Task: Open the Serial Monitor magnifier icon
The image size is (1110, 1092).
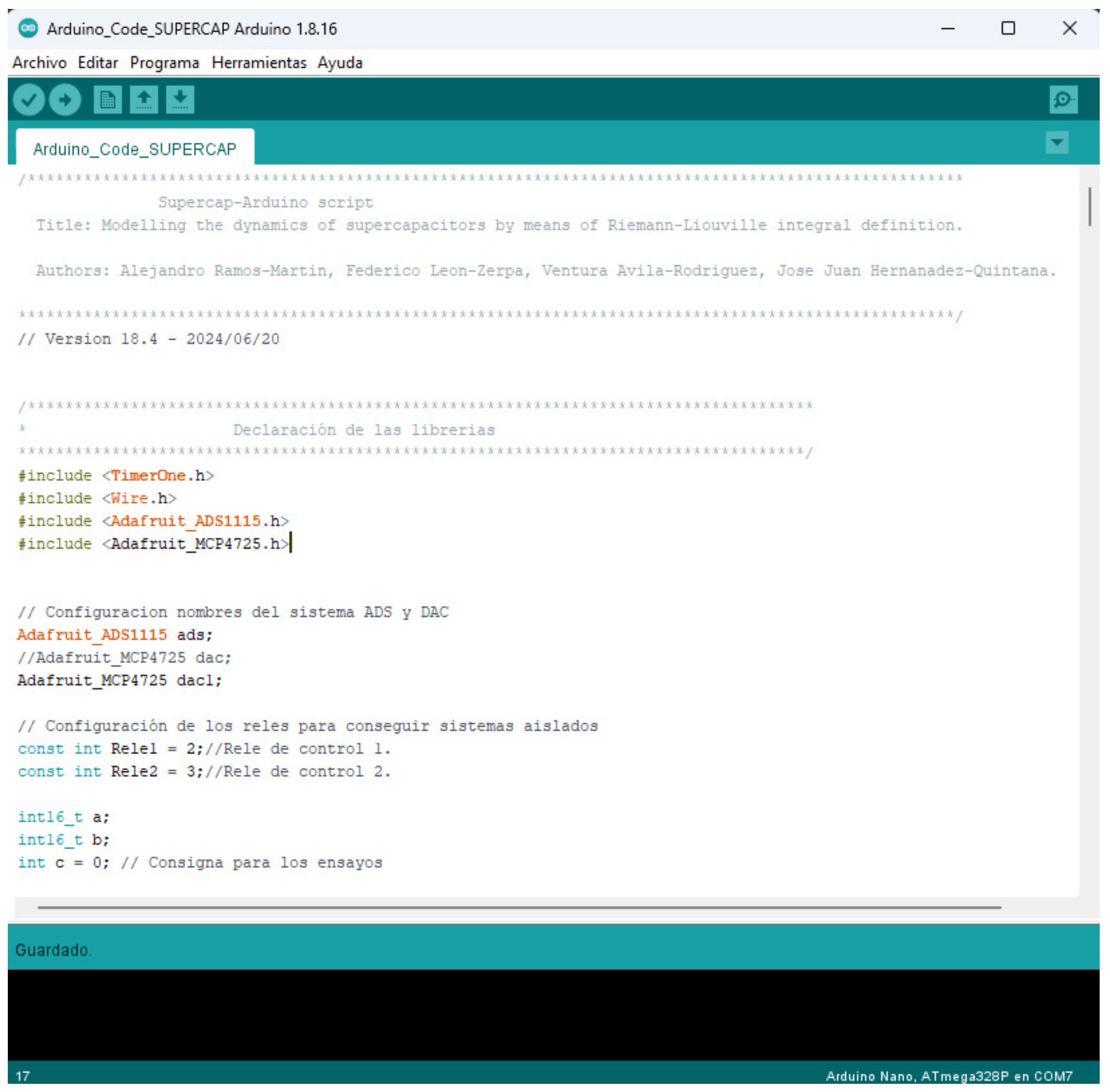Action: (x=1063, y=100)
